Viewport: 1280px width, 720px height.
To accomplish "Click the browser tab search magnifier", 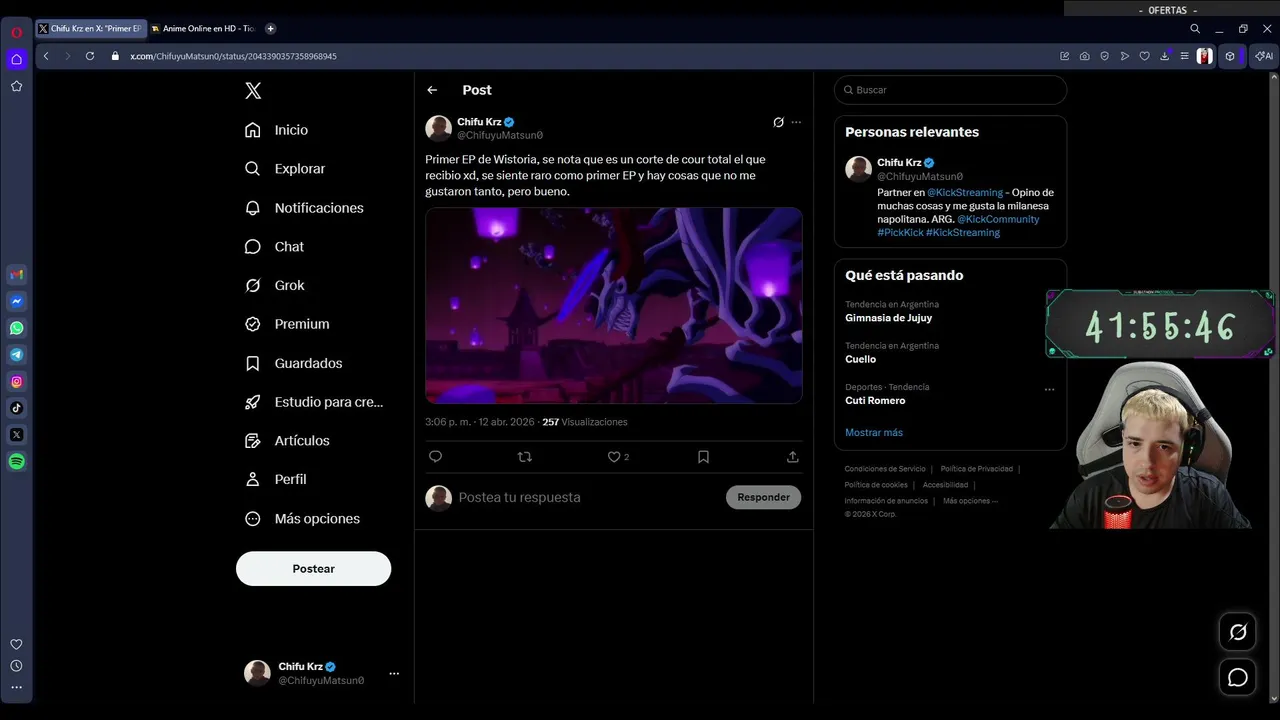I will [x=1195, y=29].
